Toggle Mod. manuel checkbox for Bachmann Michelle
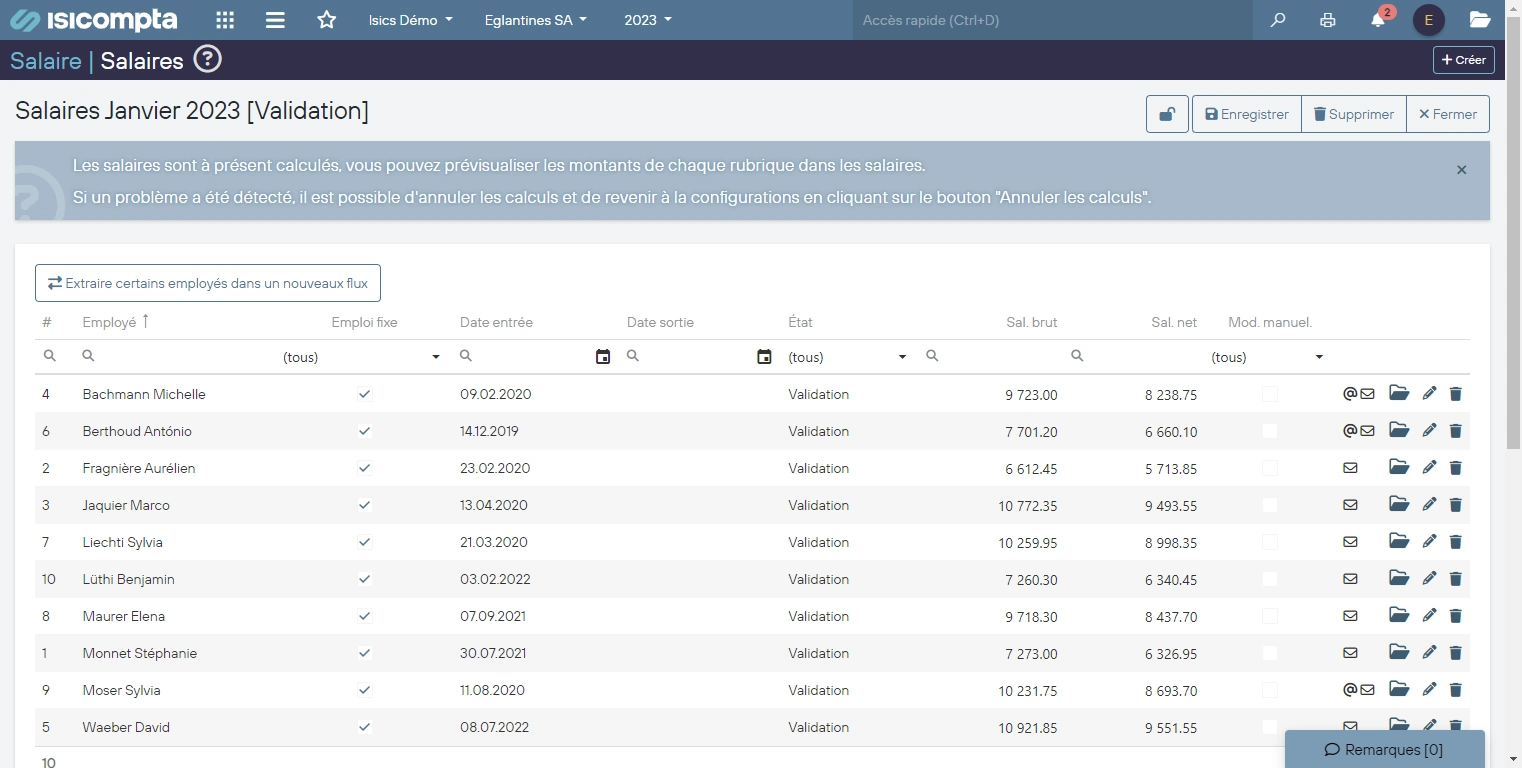1522x768 pixels. pyautogui.click(x=1270, y=394)
